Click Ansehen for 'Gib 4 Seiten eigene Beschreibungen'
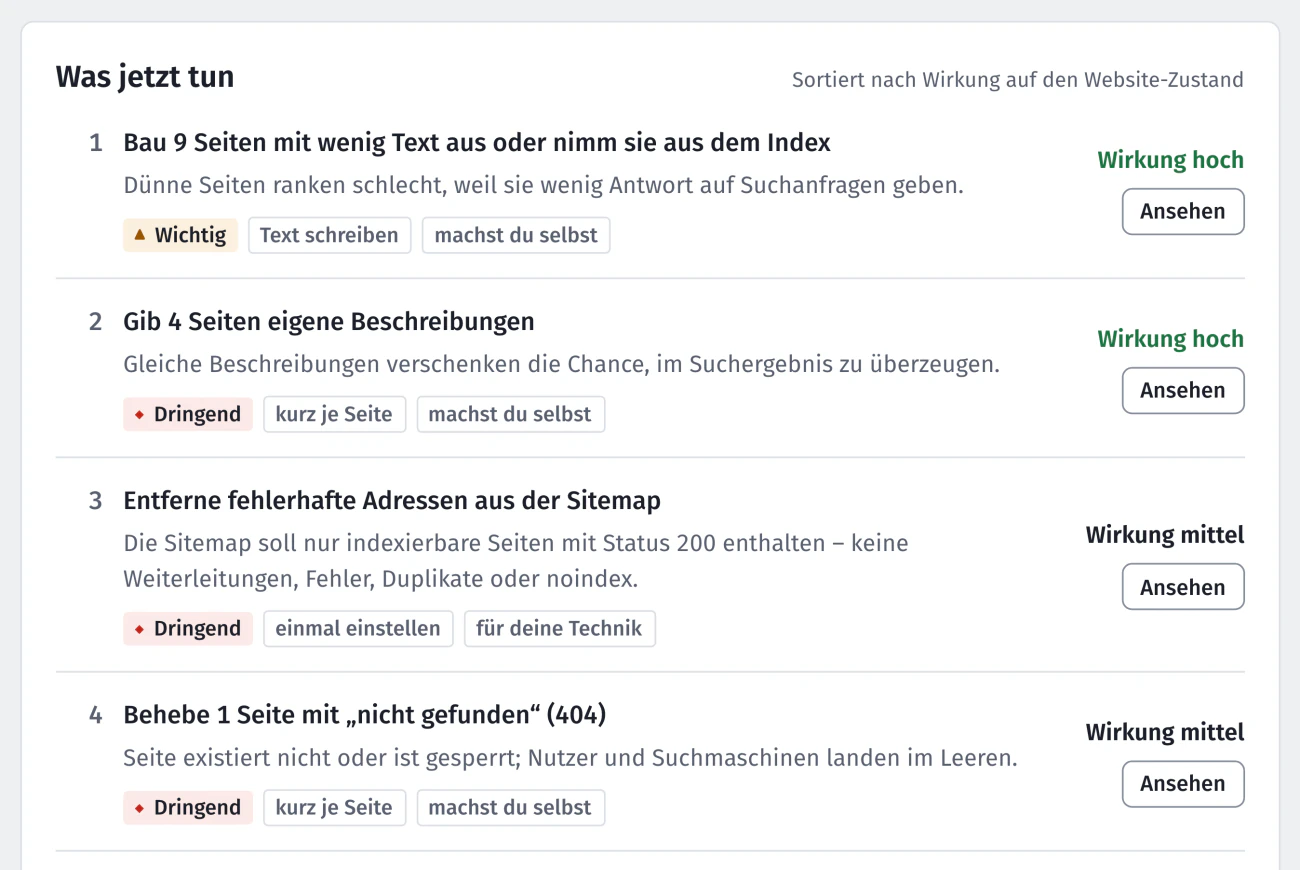 coord(1183,391)
